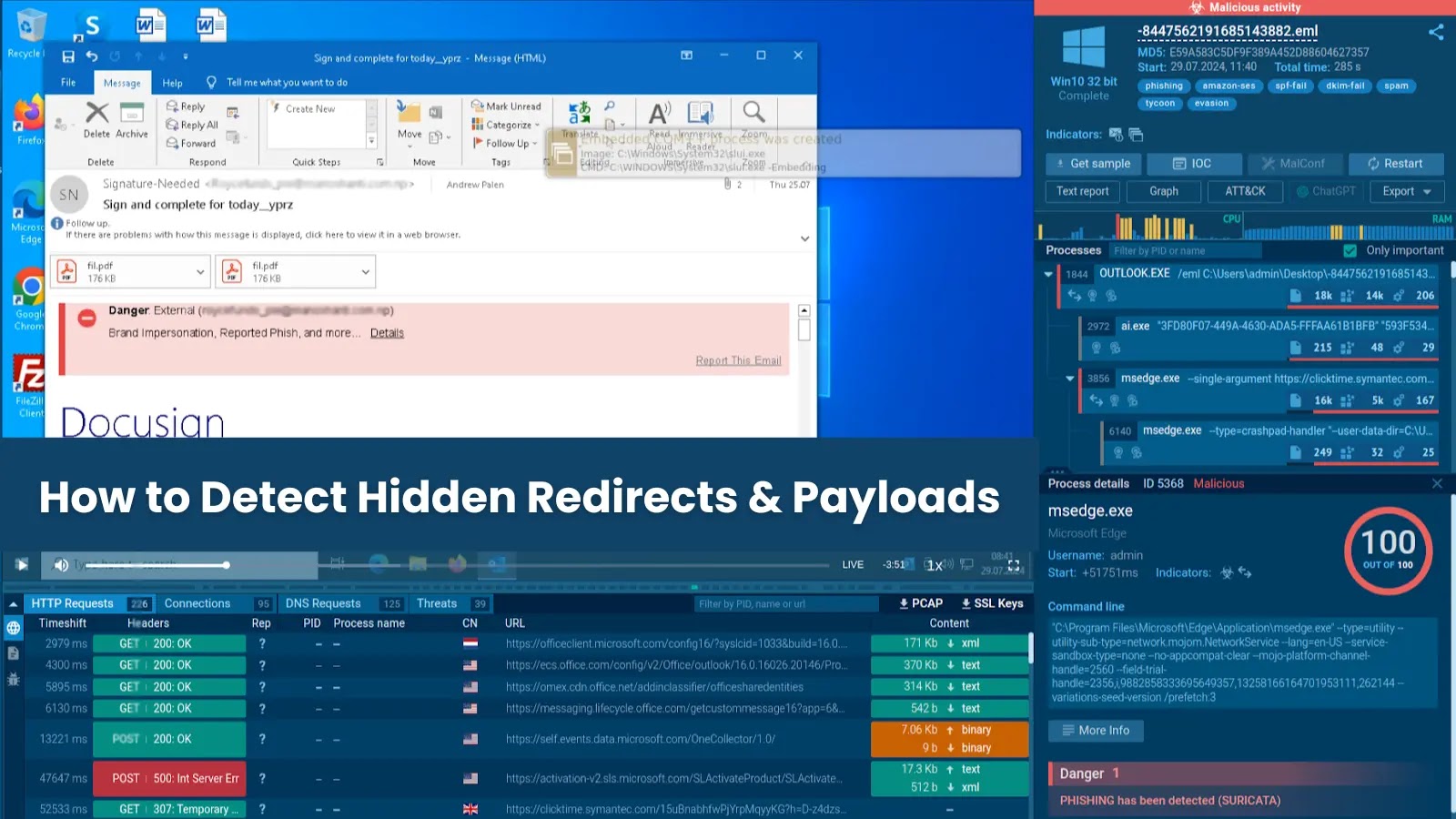Viewport: 1456px width, 819px height.
Task: Collapse the OUTLOOK.EXE process tree entry
Action: pos(1048,272)
